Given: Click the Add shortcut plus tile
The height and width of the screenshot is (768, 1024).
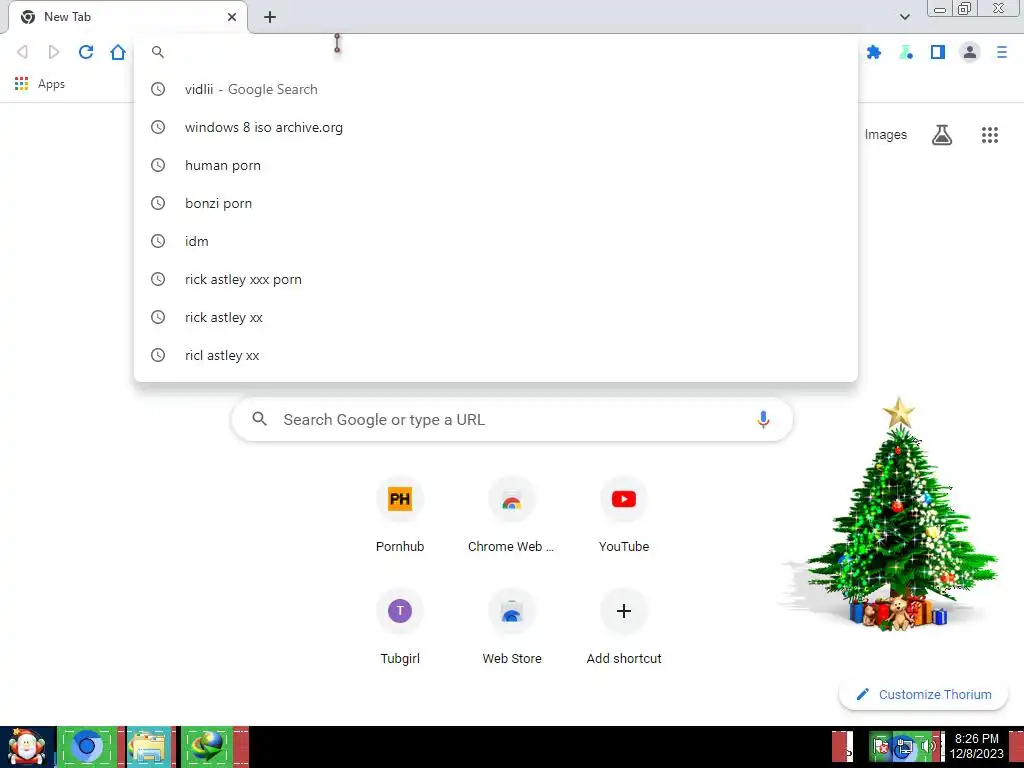Looking at the screenshot, I should 624,628.
